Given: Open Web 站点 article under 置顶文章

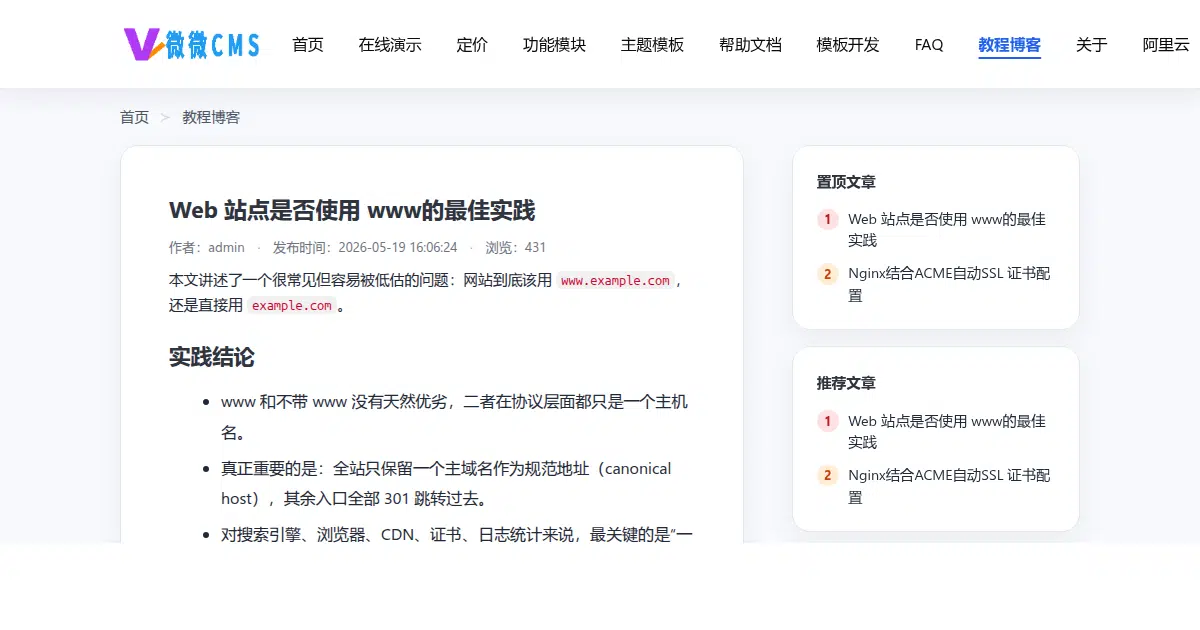Looking at the screenshot, I should [x=947, y=229].
